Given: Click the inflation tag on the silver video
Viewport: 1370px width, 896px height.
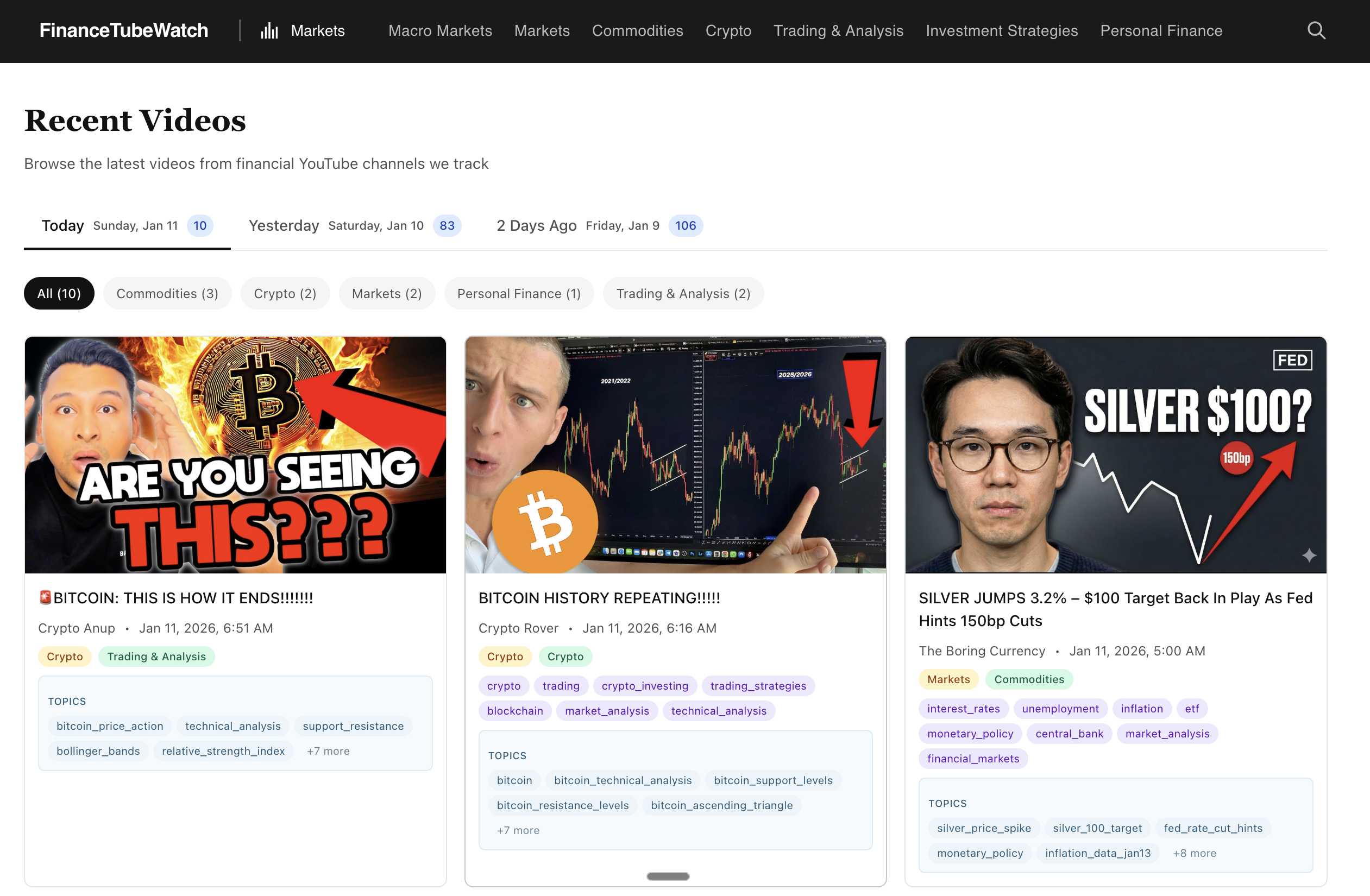Looking at the screenshot, I should 1141,709.
